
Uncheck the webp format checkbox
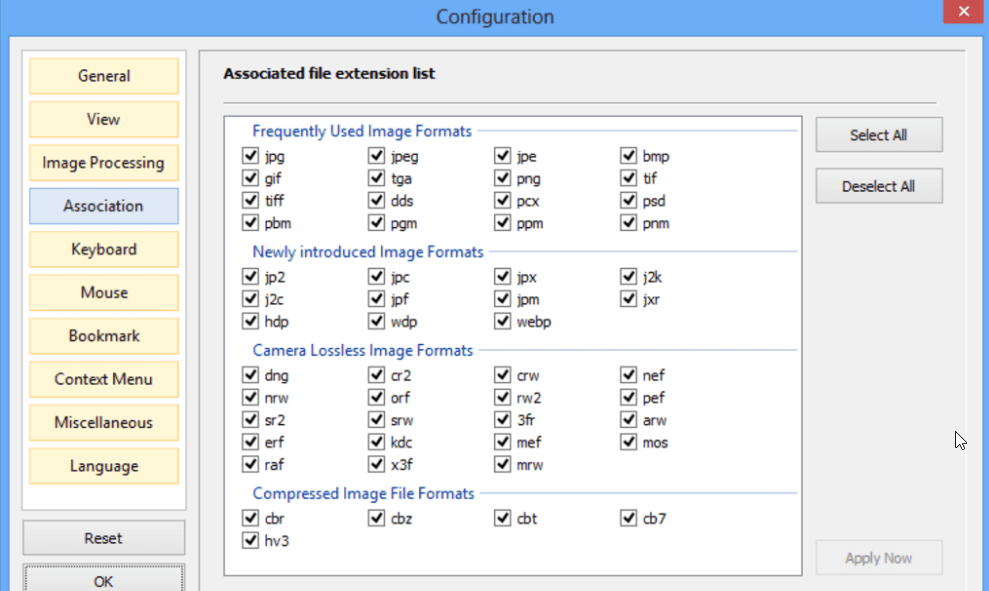click(x=502, y=321)
